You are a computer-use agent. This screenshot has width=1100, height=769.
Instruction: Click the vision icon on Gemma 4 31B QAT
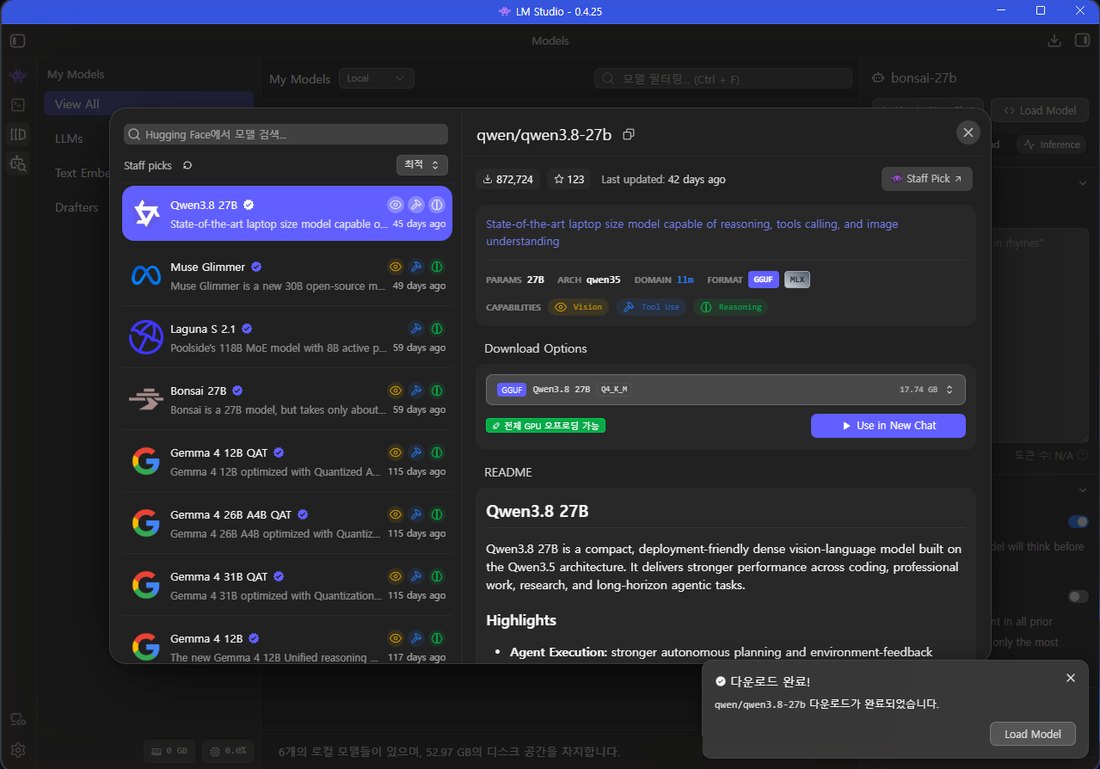pyautogui.click(x=396, y=576)
